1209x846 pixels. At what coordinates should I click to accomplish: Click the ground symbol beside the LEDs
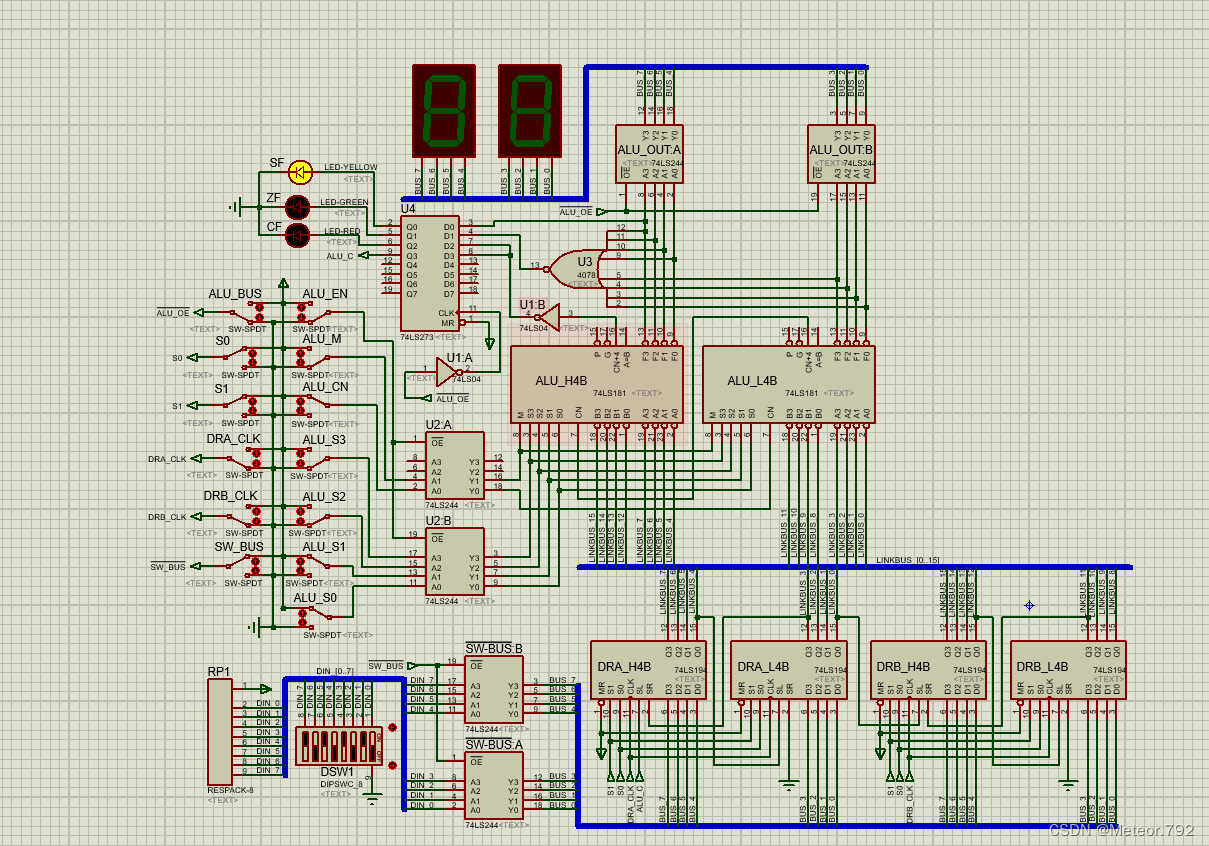pyautogui.click(x=236, y=207)
